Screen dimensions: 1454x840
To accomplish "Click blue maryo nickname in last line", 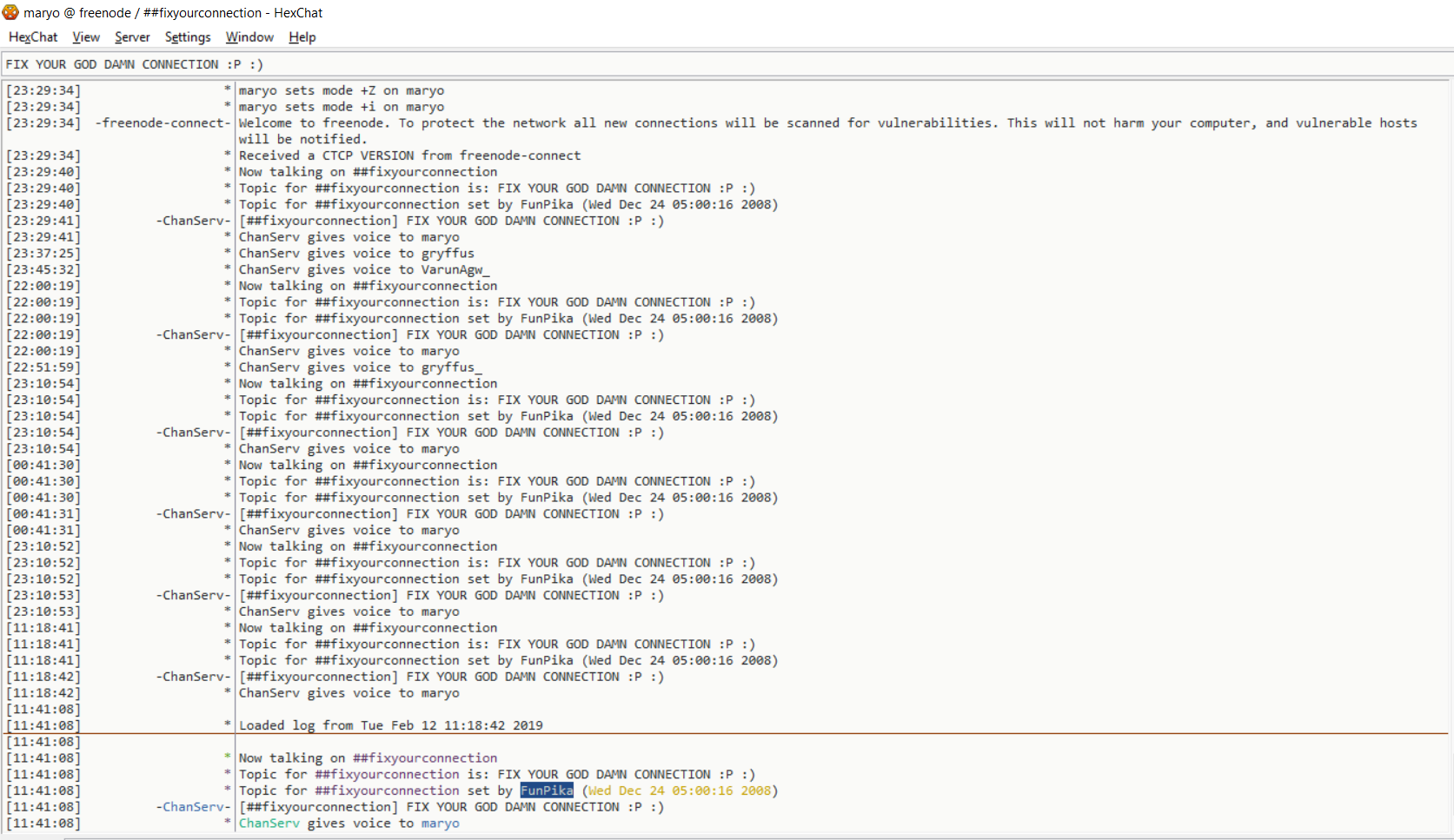I will (441, 823).
